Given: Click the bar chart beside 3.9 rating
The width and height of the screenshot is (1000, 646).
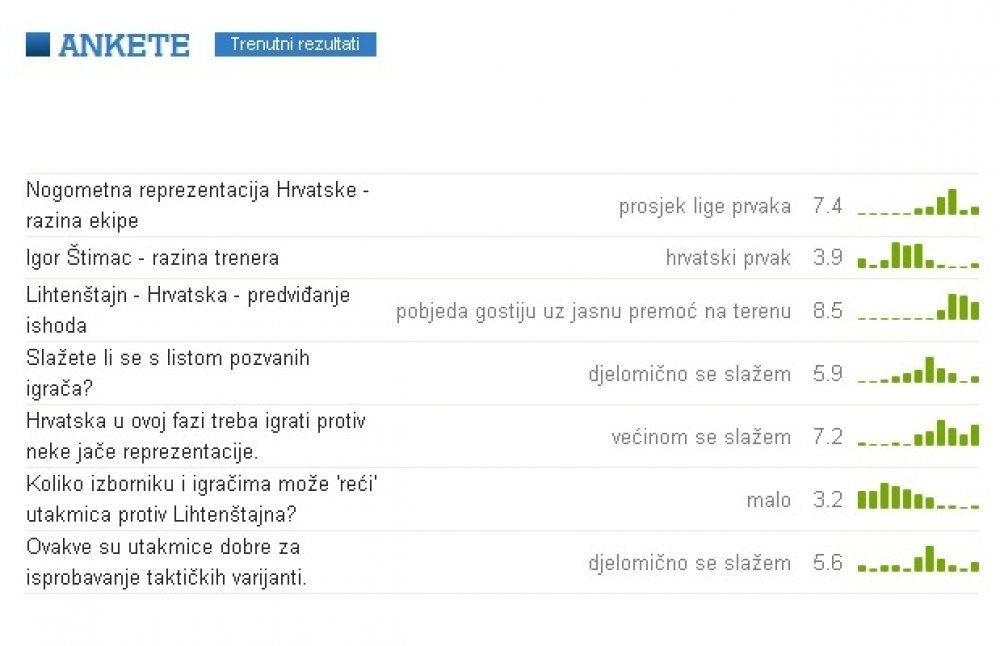Looking at the screenshot, I should coord(918,255).
